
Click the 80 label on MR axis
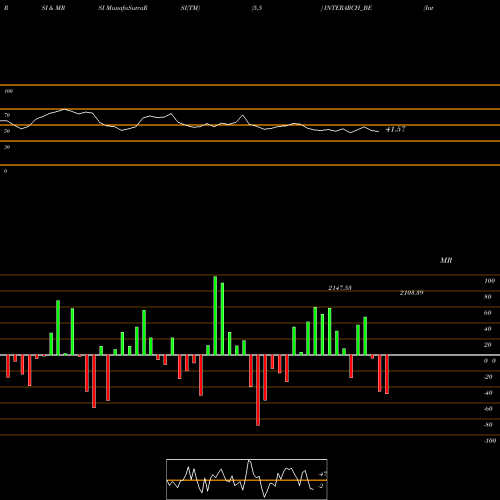(488, 297)
